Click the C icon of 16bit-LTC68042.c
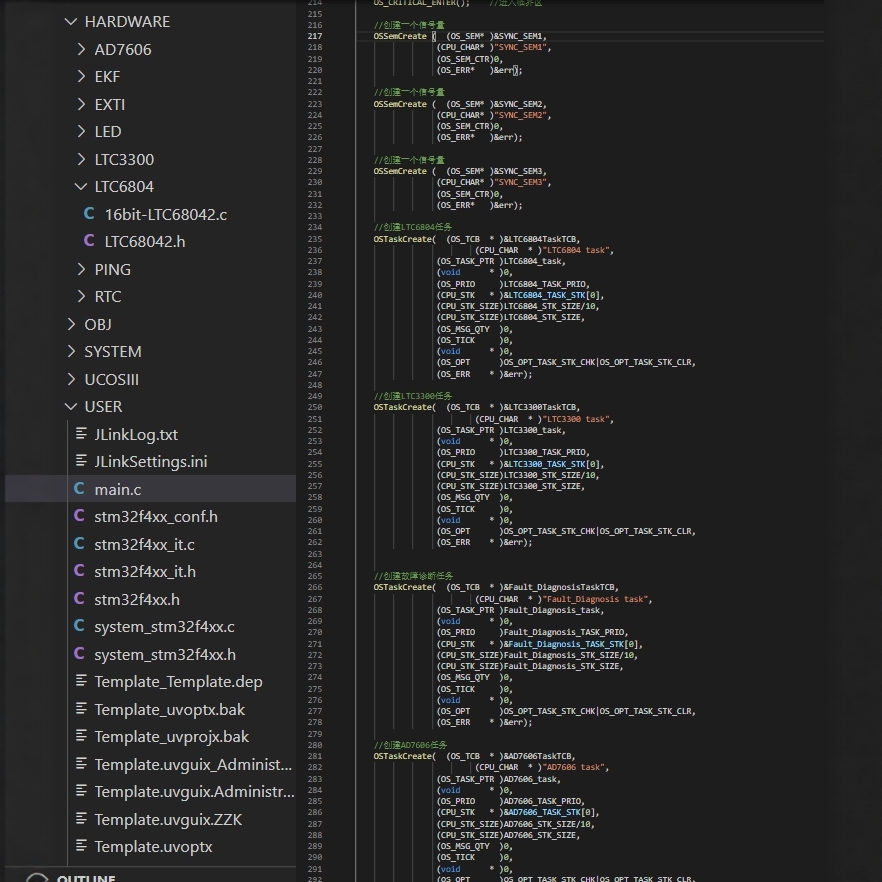Image resolution: width=882 pixels, height=882 pixels. pos(89,214)
